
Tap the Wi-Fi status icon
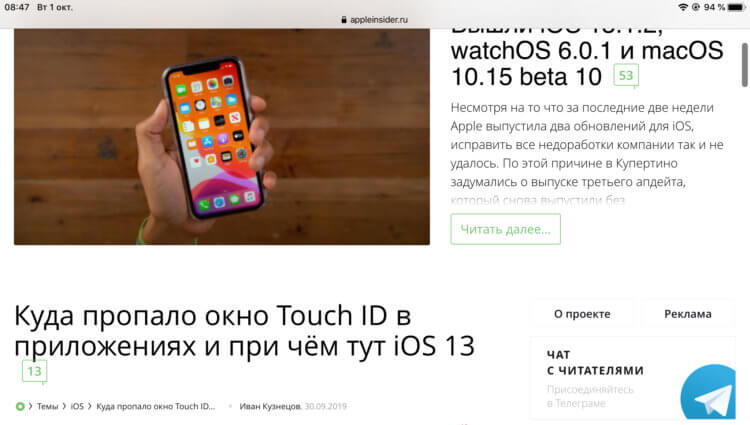pos(683,7)
